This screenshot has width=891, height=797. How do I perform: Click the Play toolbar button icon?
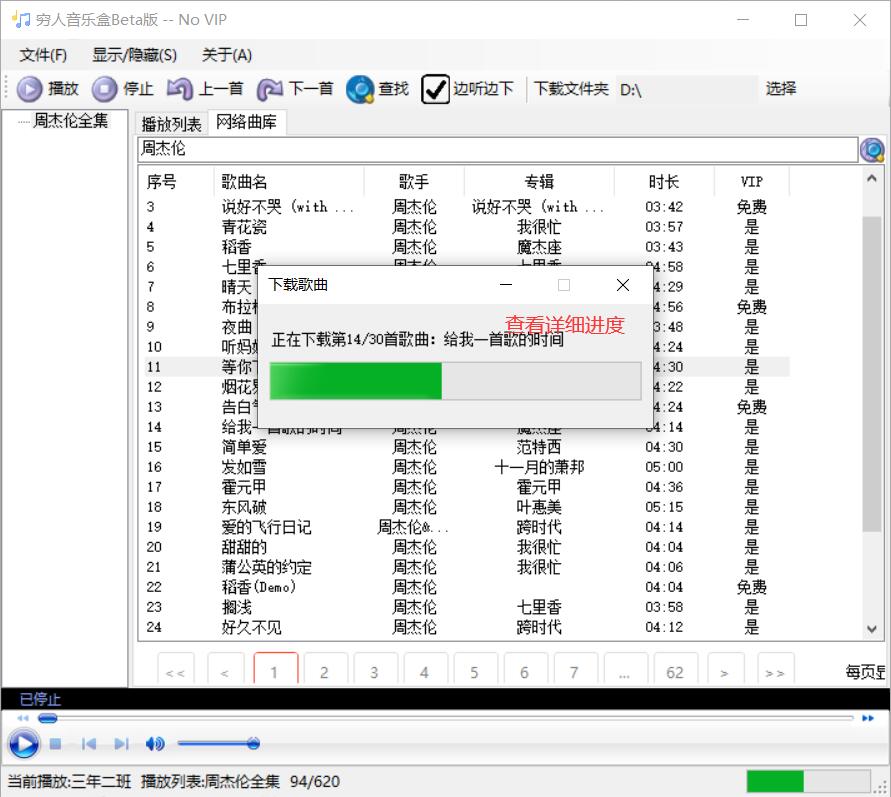tap(30, 89)
